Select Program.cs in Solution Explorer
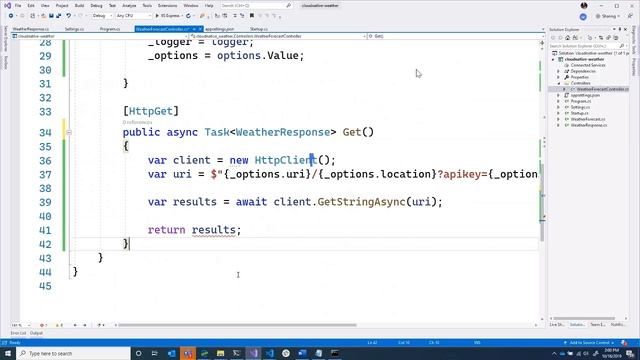 580,101
